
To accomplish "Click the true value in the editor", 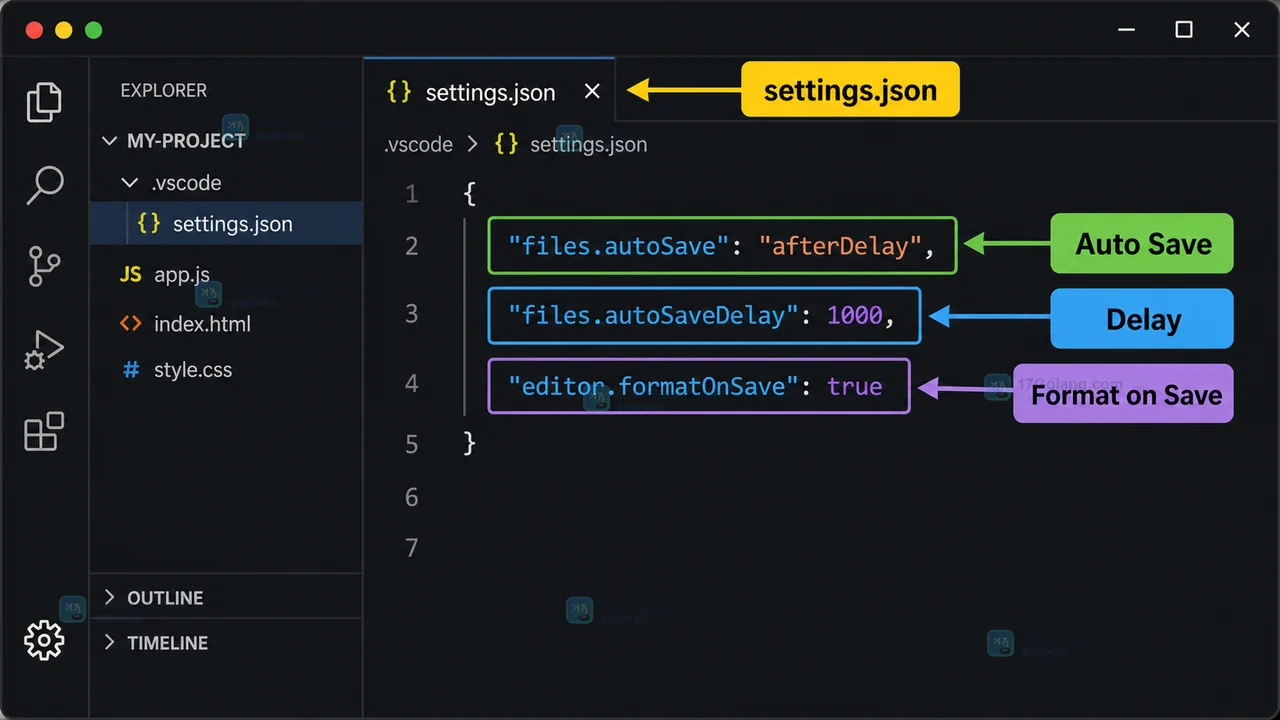I will pos(855,386).
